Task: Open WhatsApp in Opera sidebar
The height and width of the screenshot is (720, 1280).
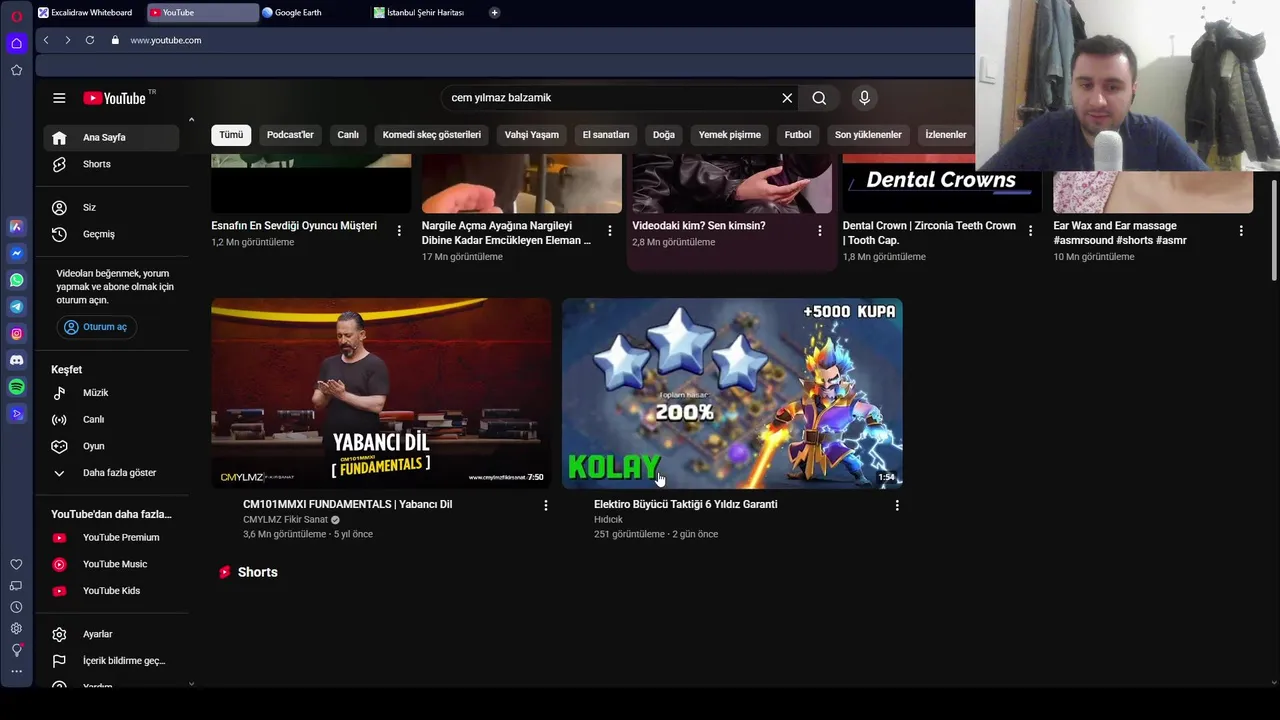Action: point(16,280)
